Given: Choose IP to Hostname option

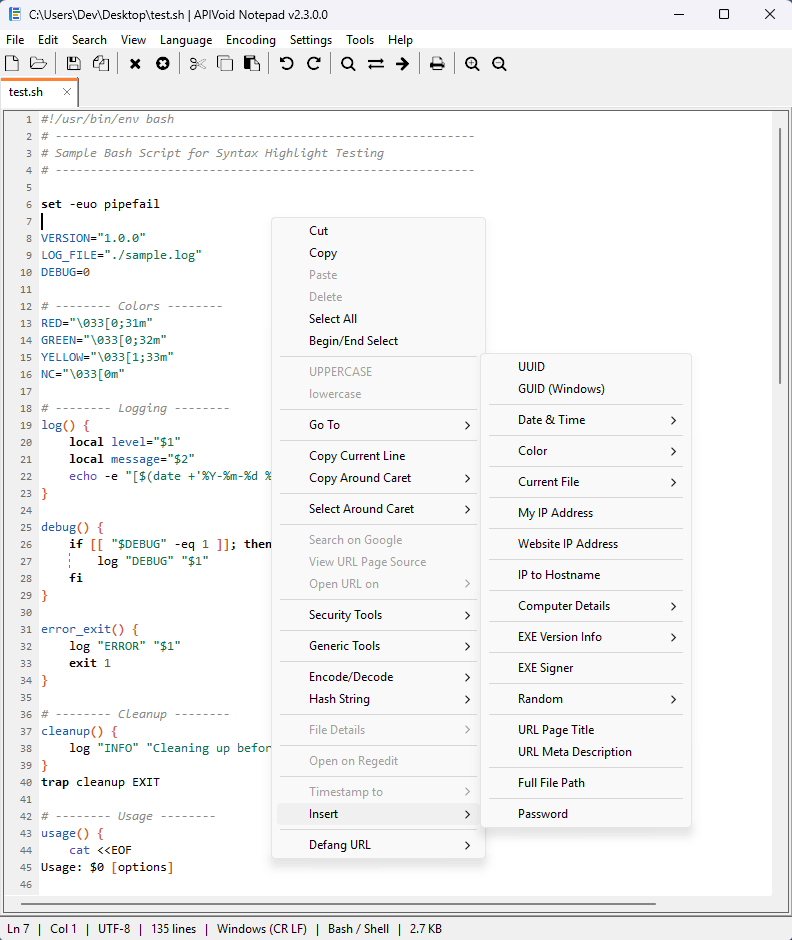Looking at the screenshot, I should tap(586, 575).
